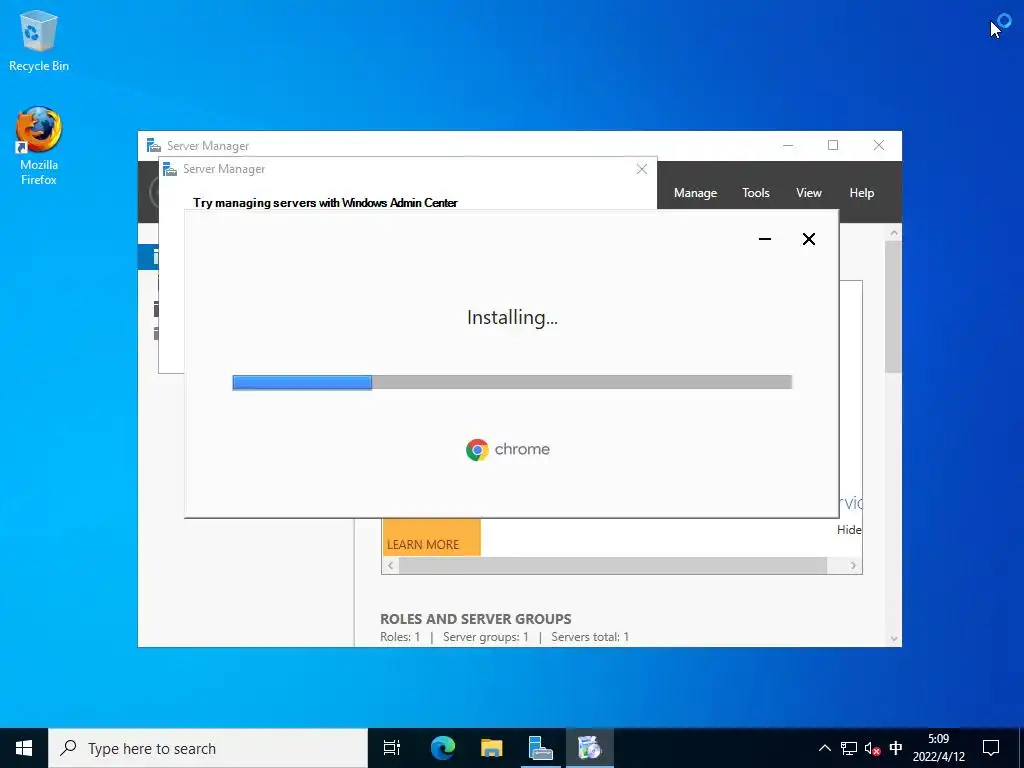1024x768 pixels.
Task: Open the Help menu in Server Manager
Action: [x=861, y=193]
